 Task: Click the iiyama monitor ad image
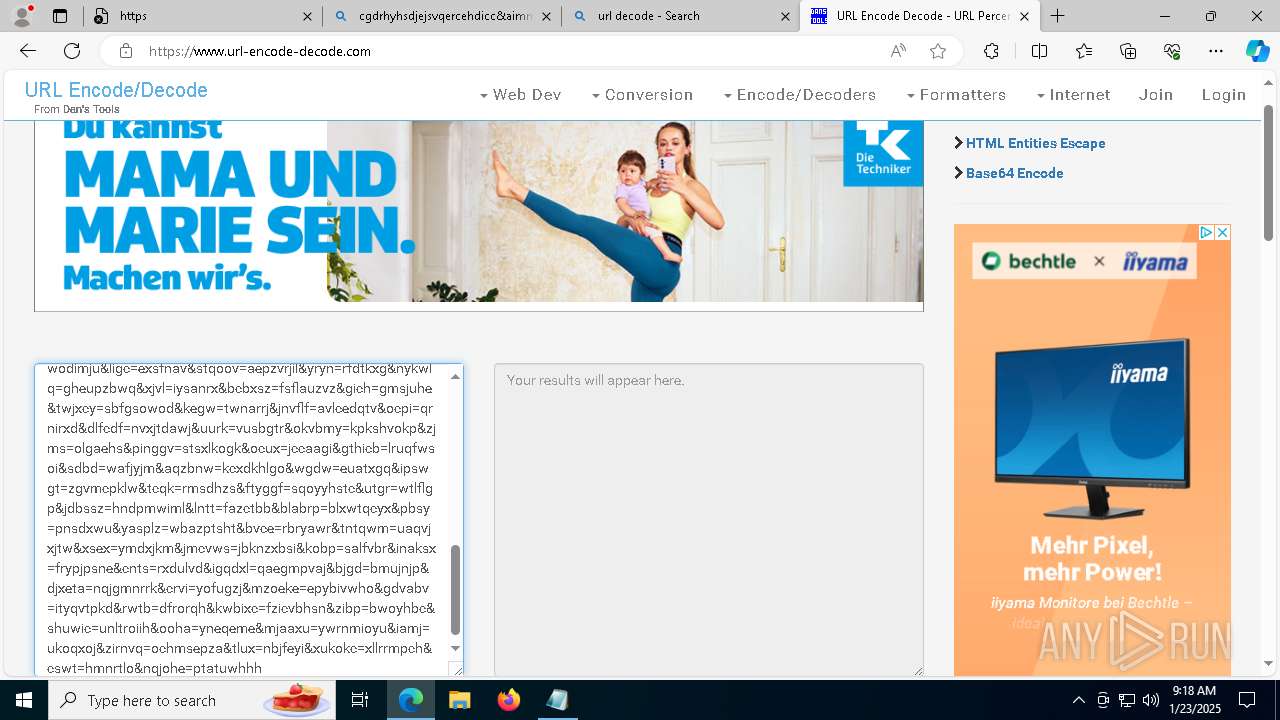(x=1092, y=450)
